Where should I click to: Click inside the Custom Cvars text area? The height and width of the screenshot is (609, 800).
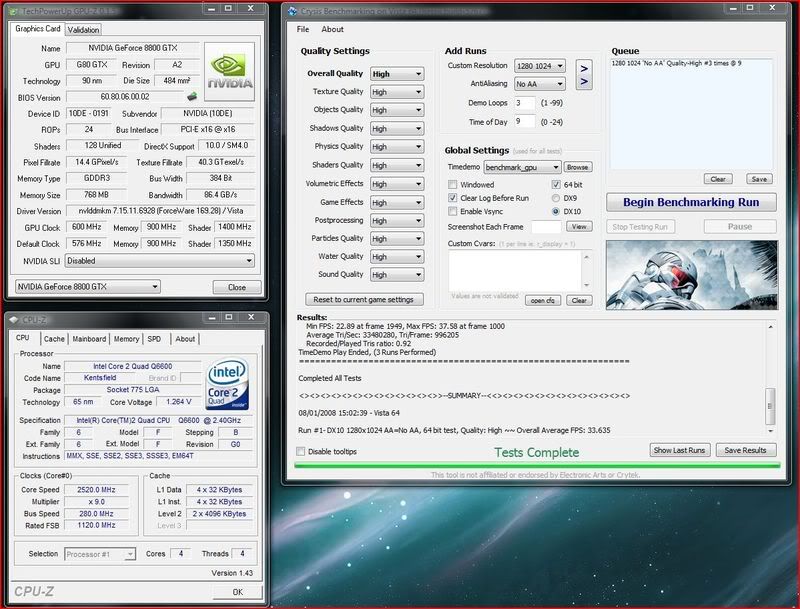pos(515,271)
